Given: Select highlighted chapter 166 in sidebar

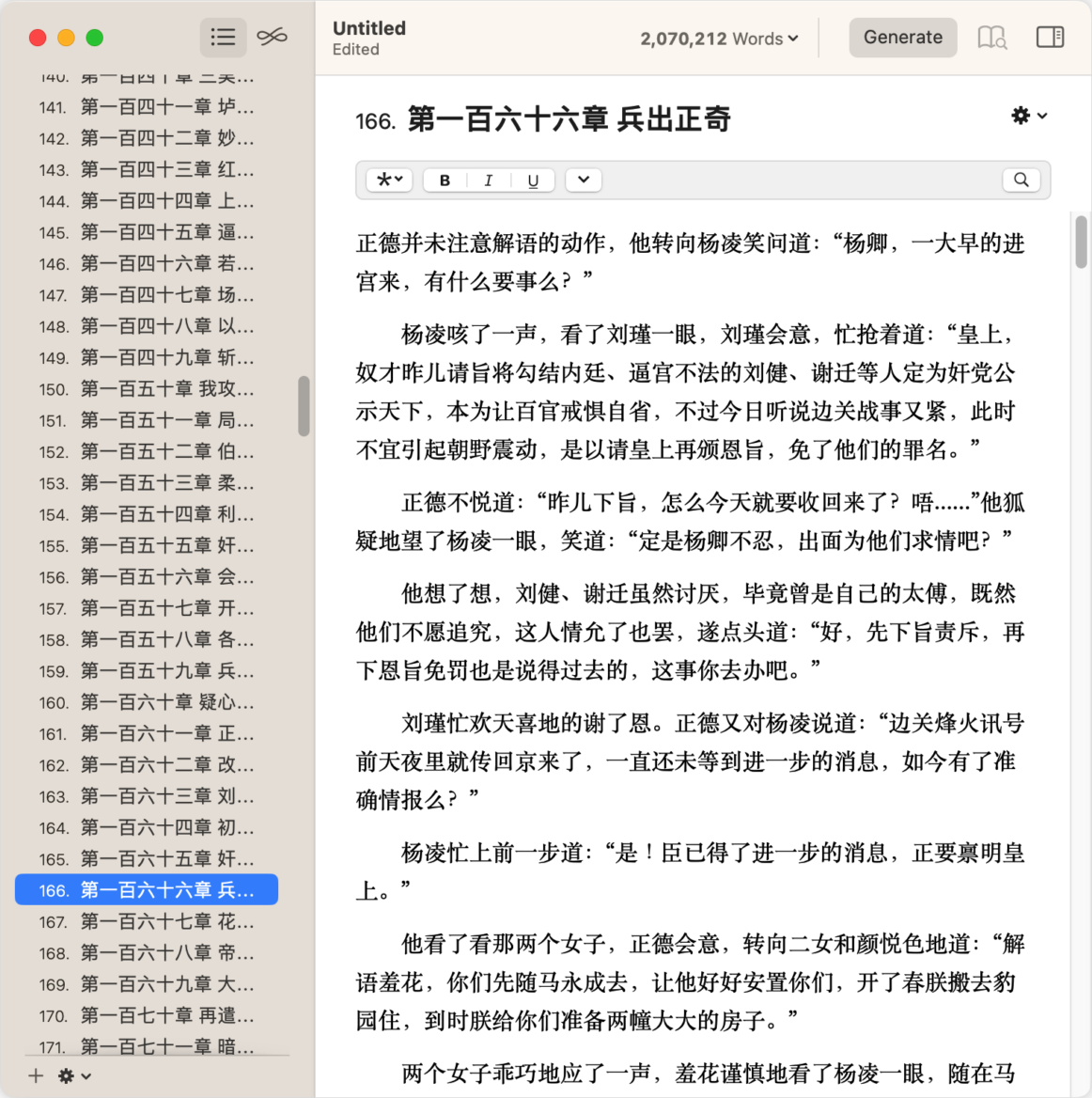Looking at the screenshot, I should click(147, 890).
